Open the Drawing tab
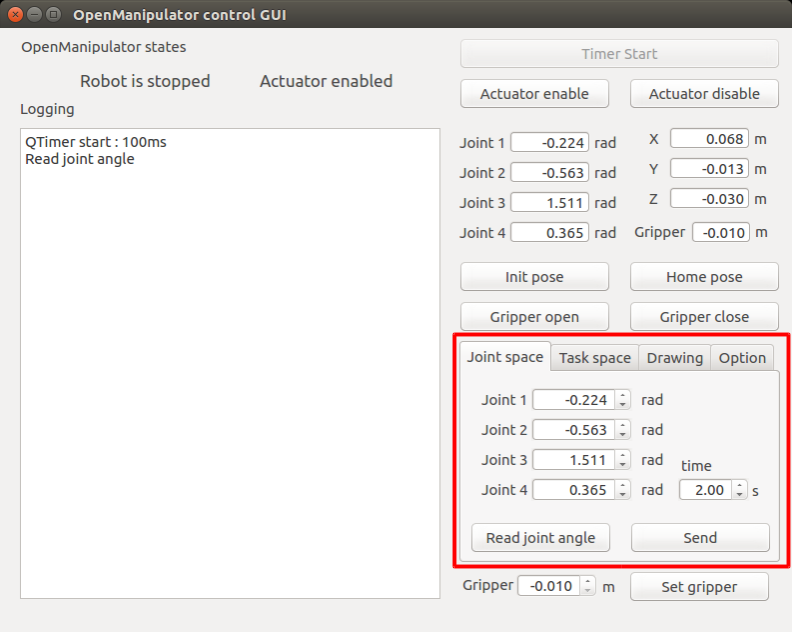 pyautogui.click(x=674, y=358)
